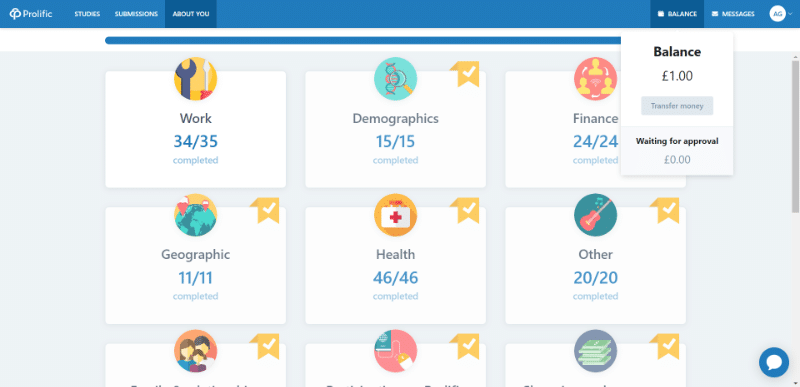Click the family card completed ribbon badge

coord(265,346)
